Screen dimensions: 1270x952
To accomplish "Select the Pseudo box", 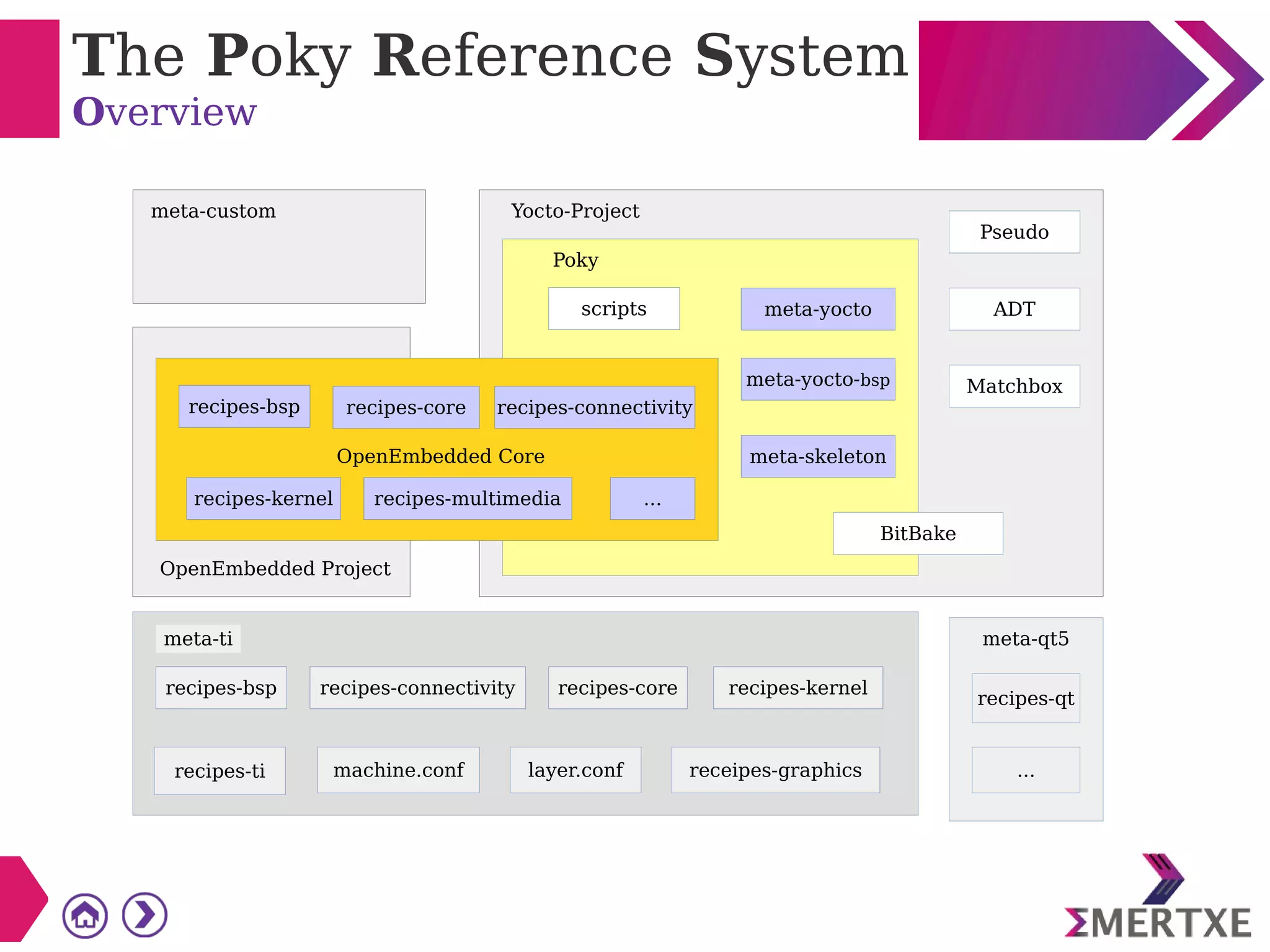I will click(1014, 232).
